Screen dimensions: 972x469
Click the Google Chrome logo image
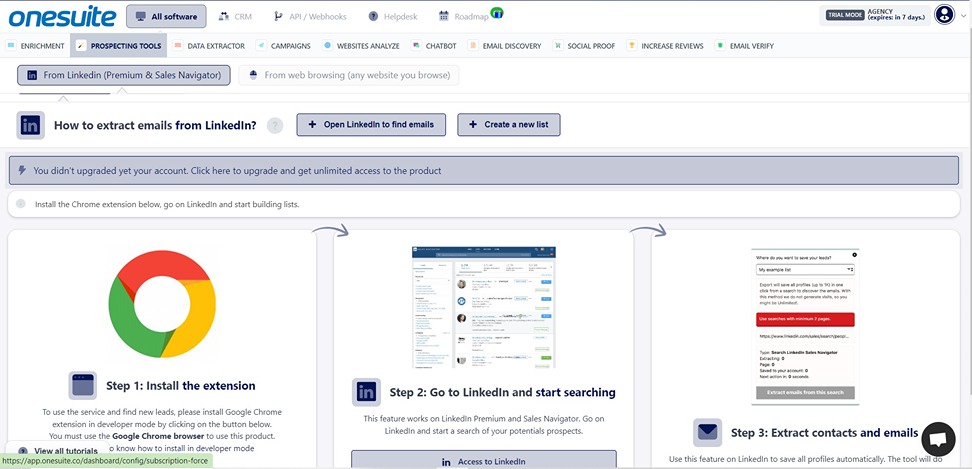pos(162,304)
